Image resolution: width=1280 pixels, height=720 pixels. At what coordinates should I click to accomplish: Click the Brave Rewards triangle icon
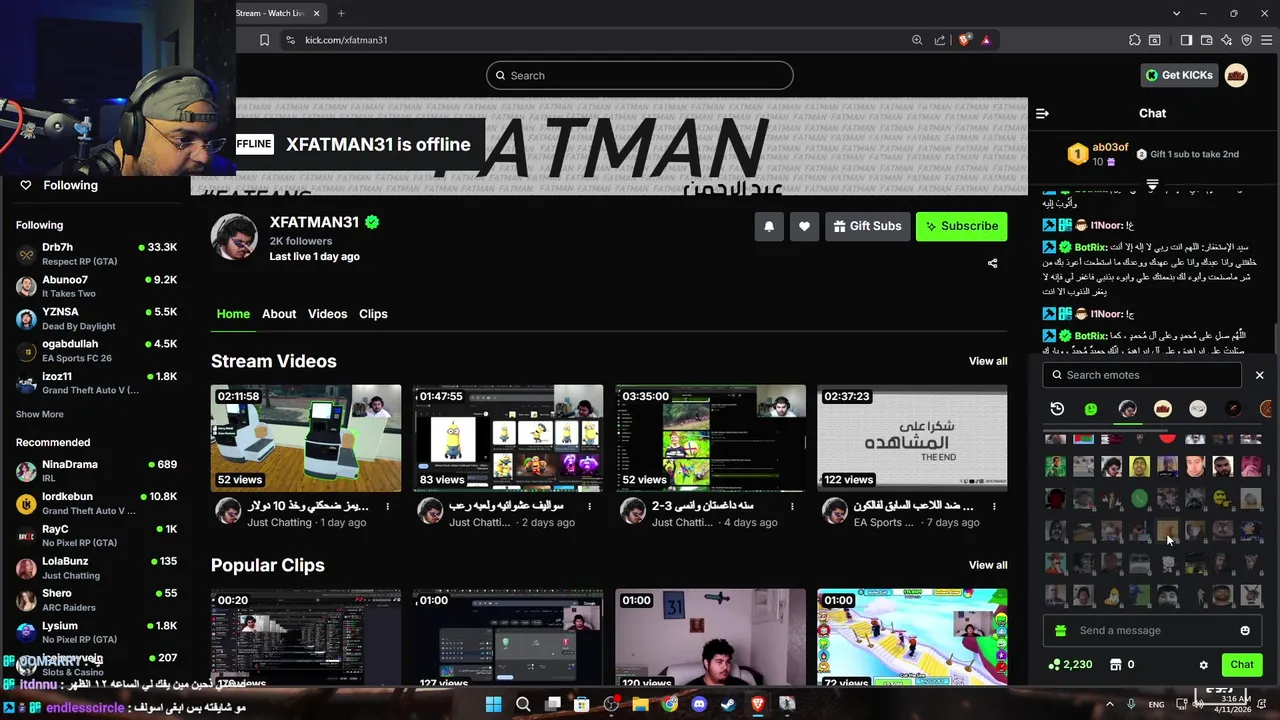point(986,40)
